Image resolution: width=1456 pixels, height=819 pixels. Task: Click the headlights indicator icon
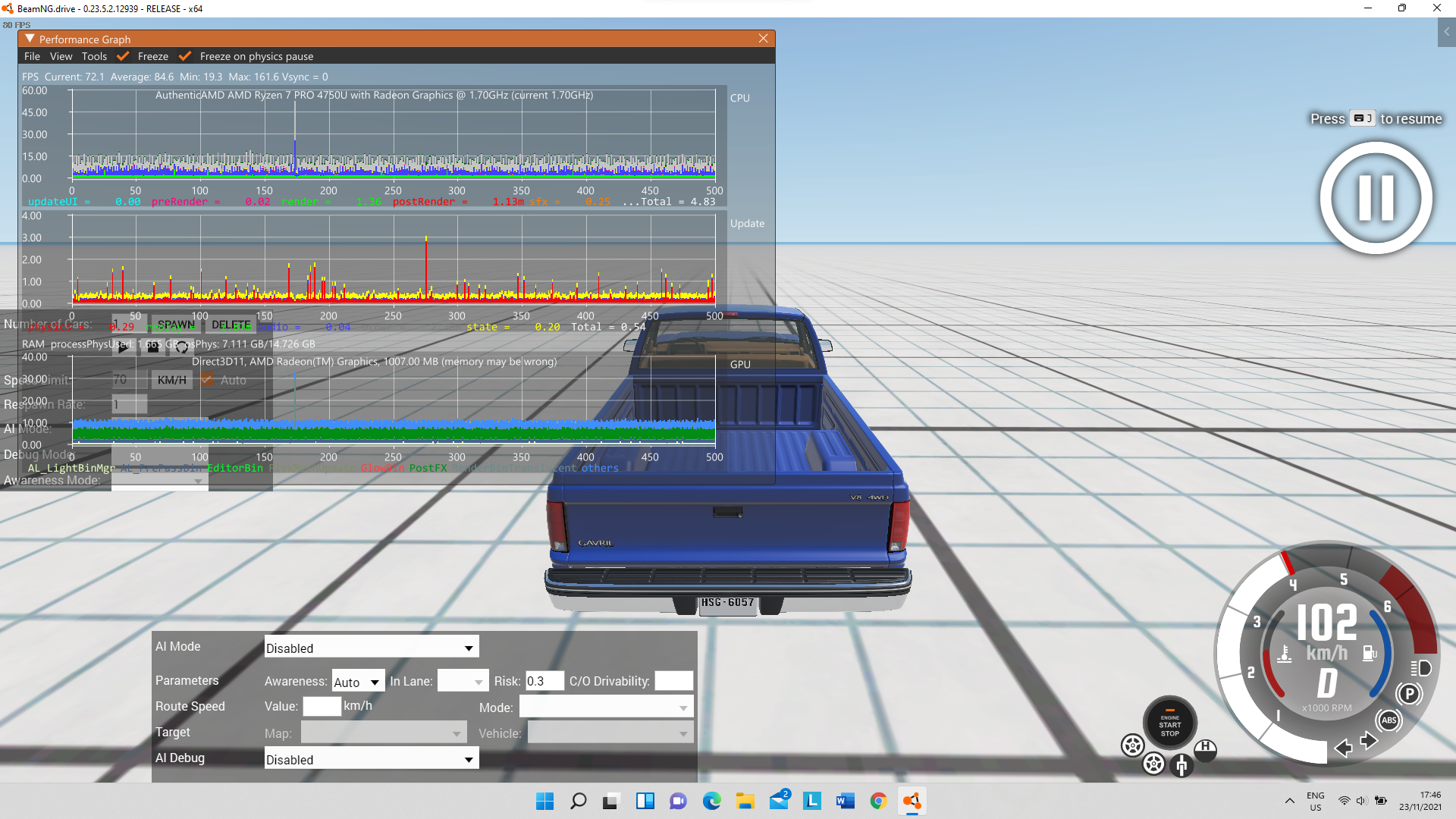pos(1421,668)
